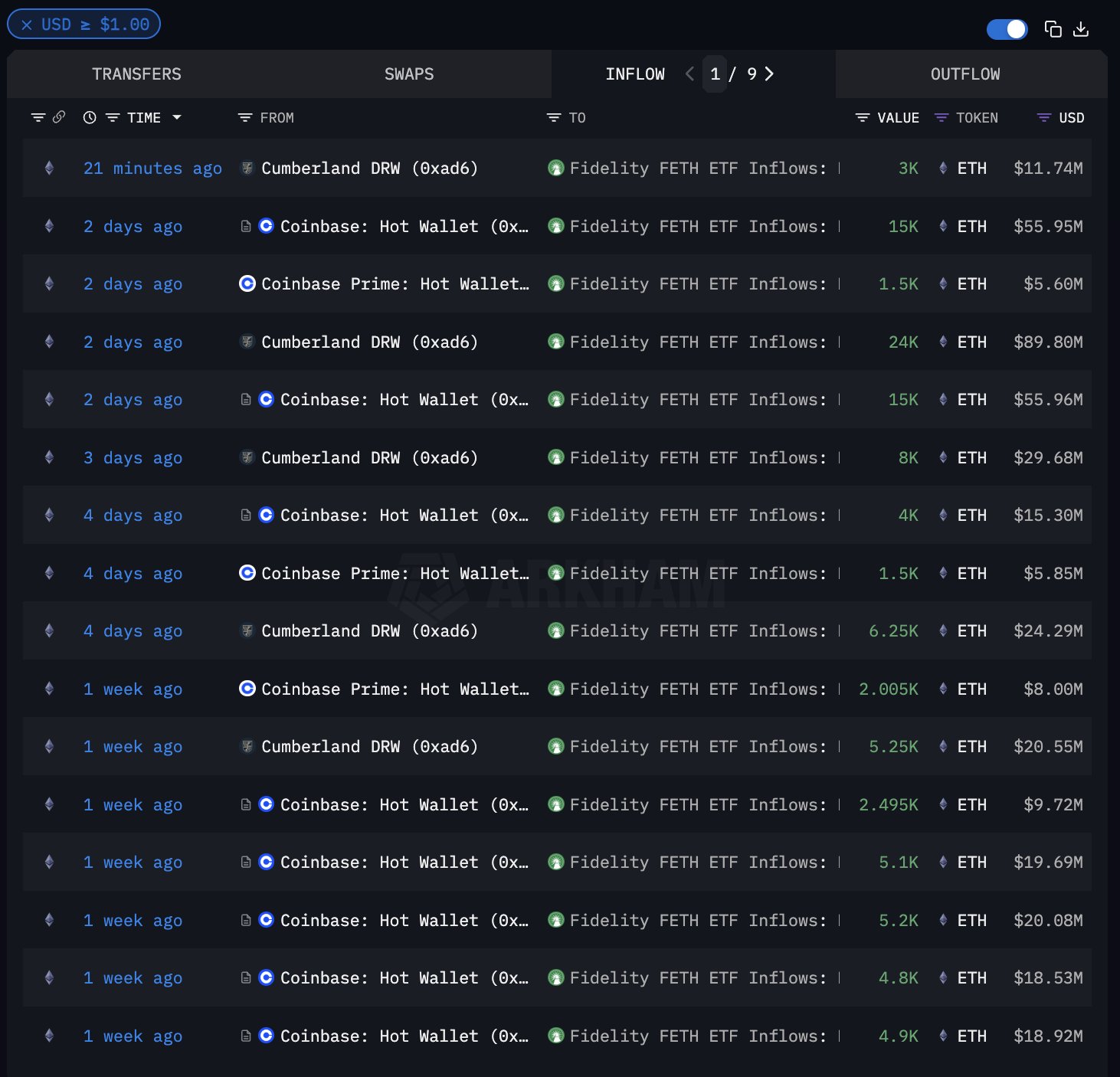Switch to the TRANSFERS tab
Viewport: 1120px width, 1077px height.
[x=137, y=74]
